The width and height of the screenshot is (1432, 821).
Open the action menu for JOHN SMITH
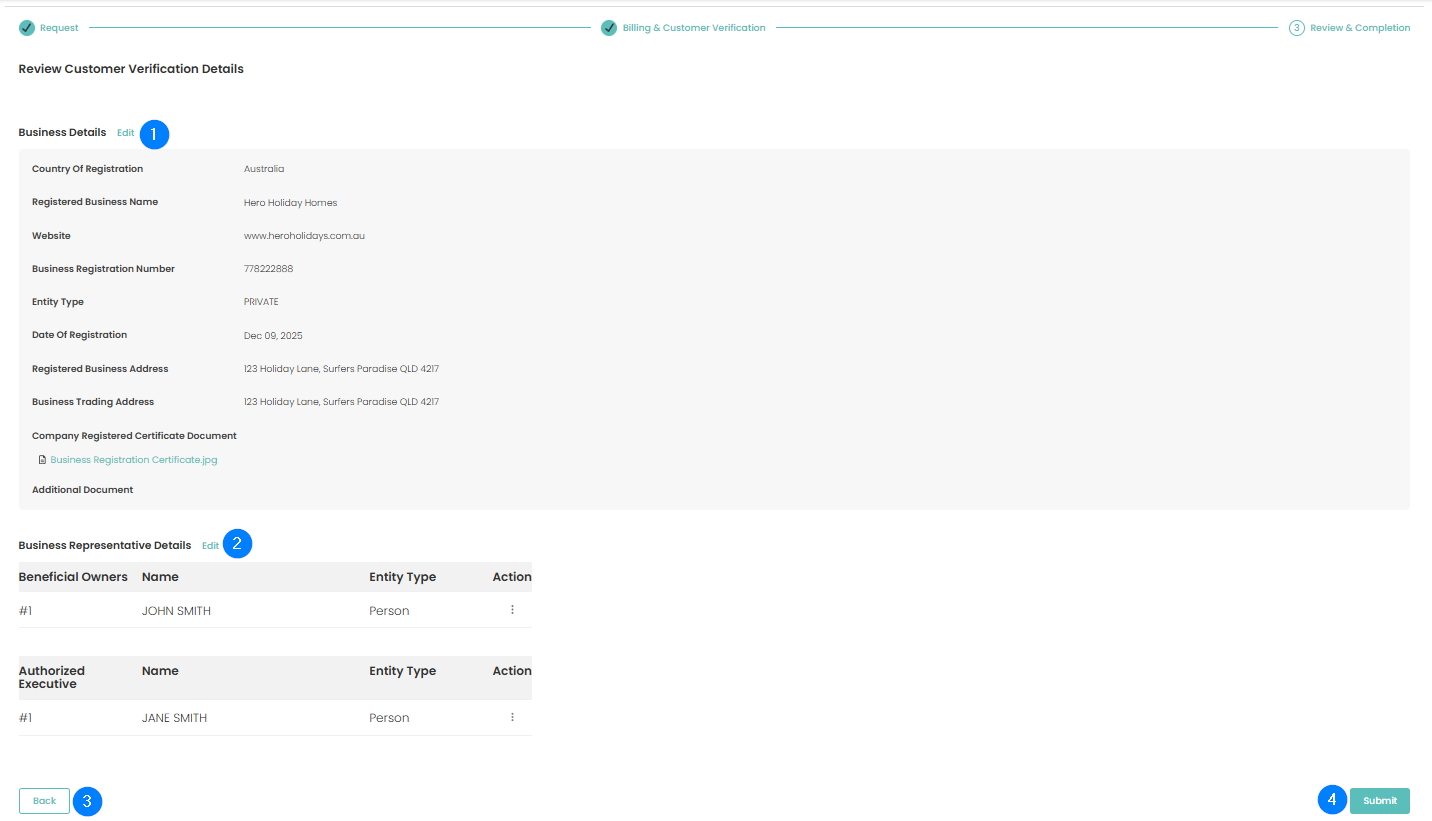512,610
